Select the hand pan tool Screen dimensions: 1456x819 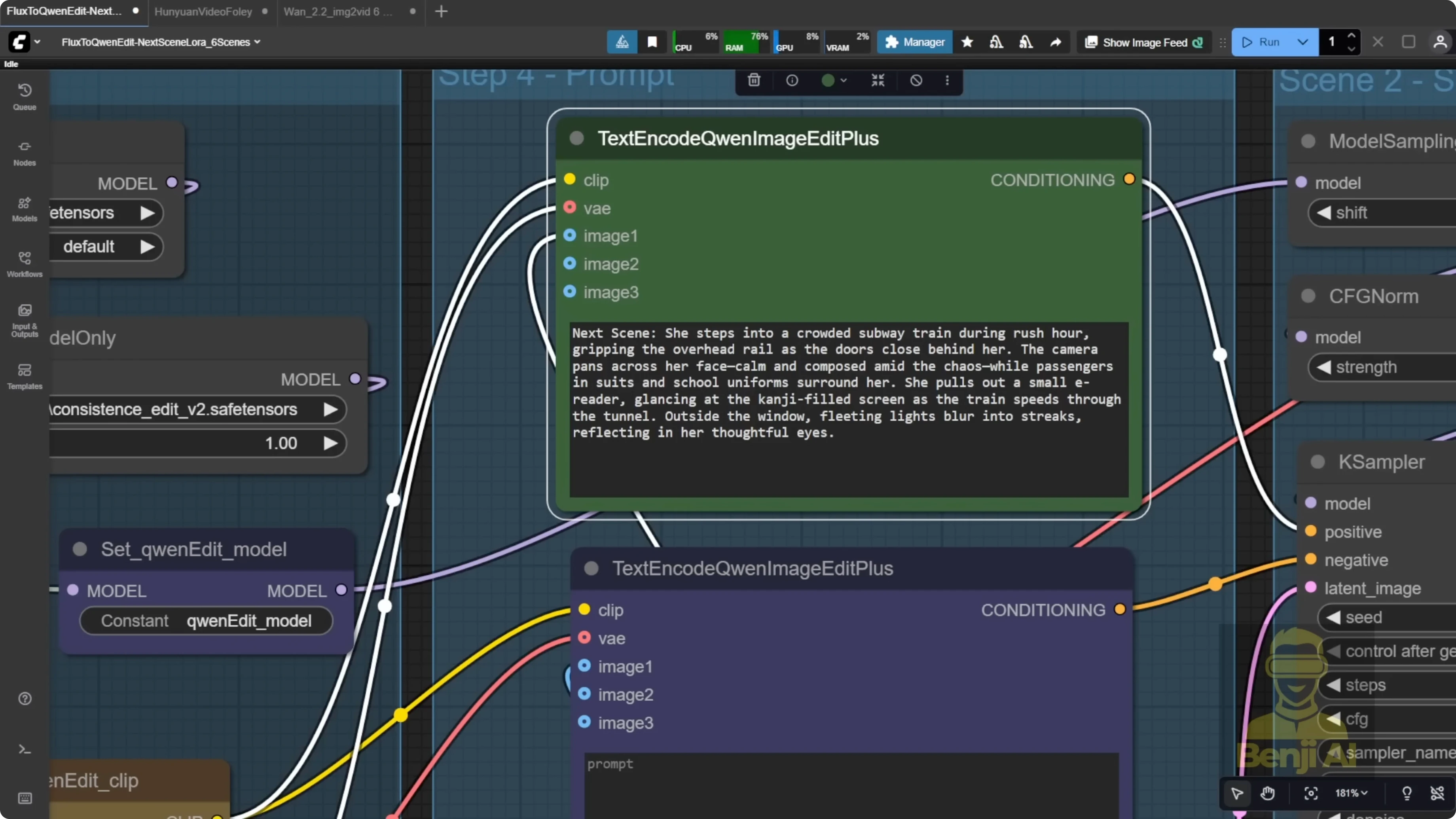pos(1267,793)
